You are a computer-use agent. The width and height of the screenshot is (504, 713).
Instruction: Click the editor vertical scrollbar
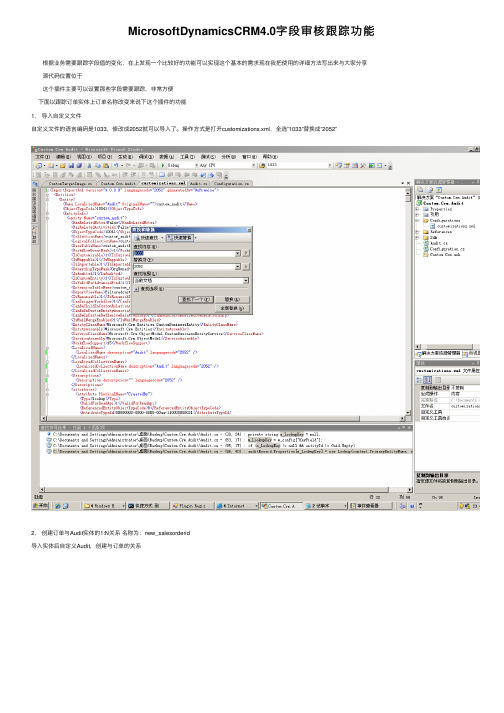pyautogui.click(x=408, y=302)
